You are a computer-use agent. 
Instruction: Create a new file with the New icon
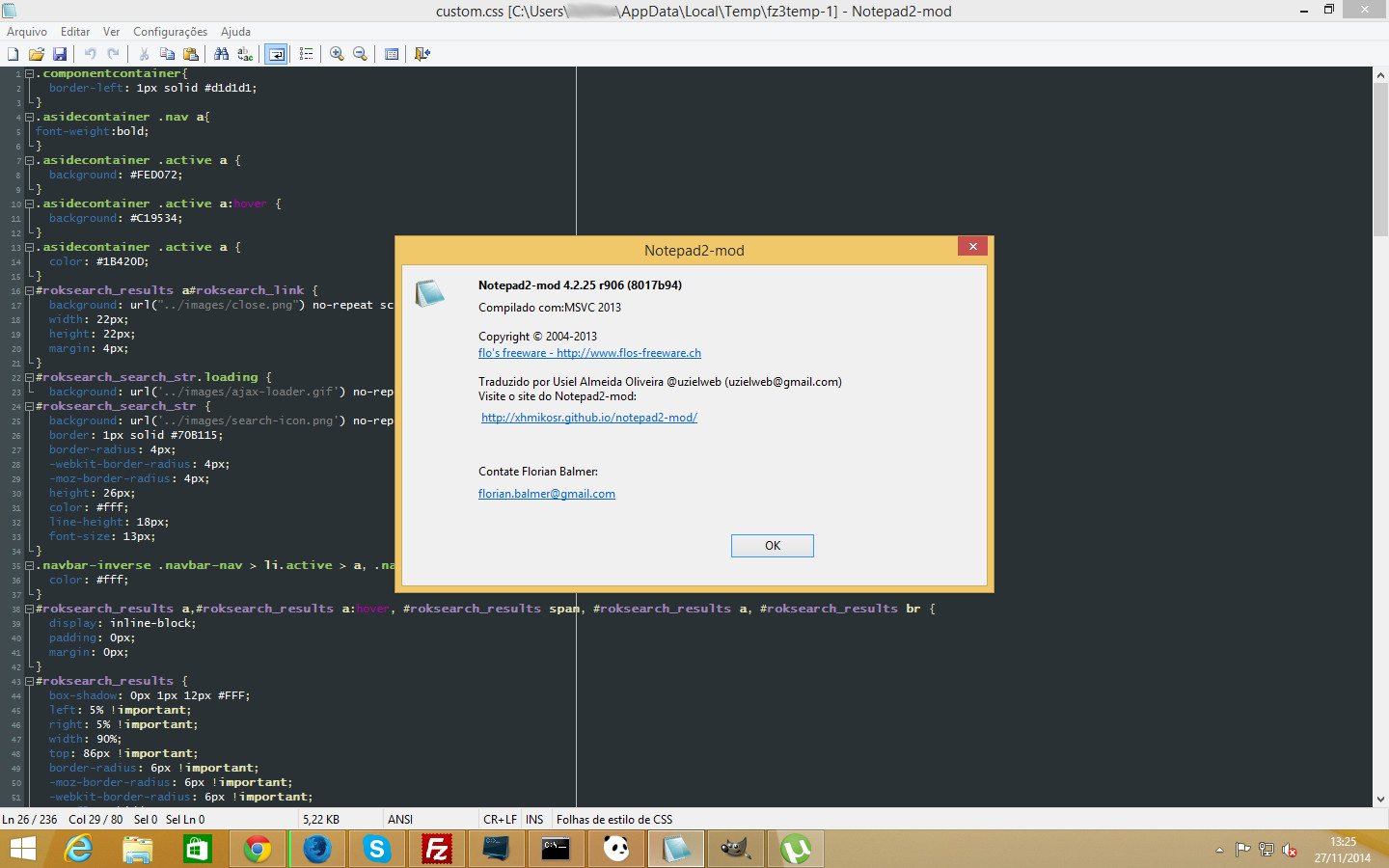pos(13,54)
